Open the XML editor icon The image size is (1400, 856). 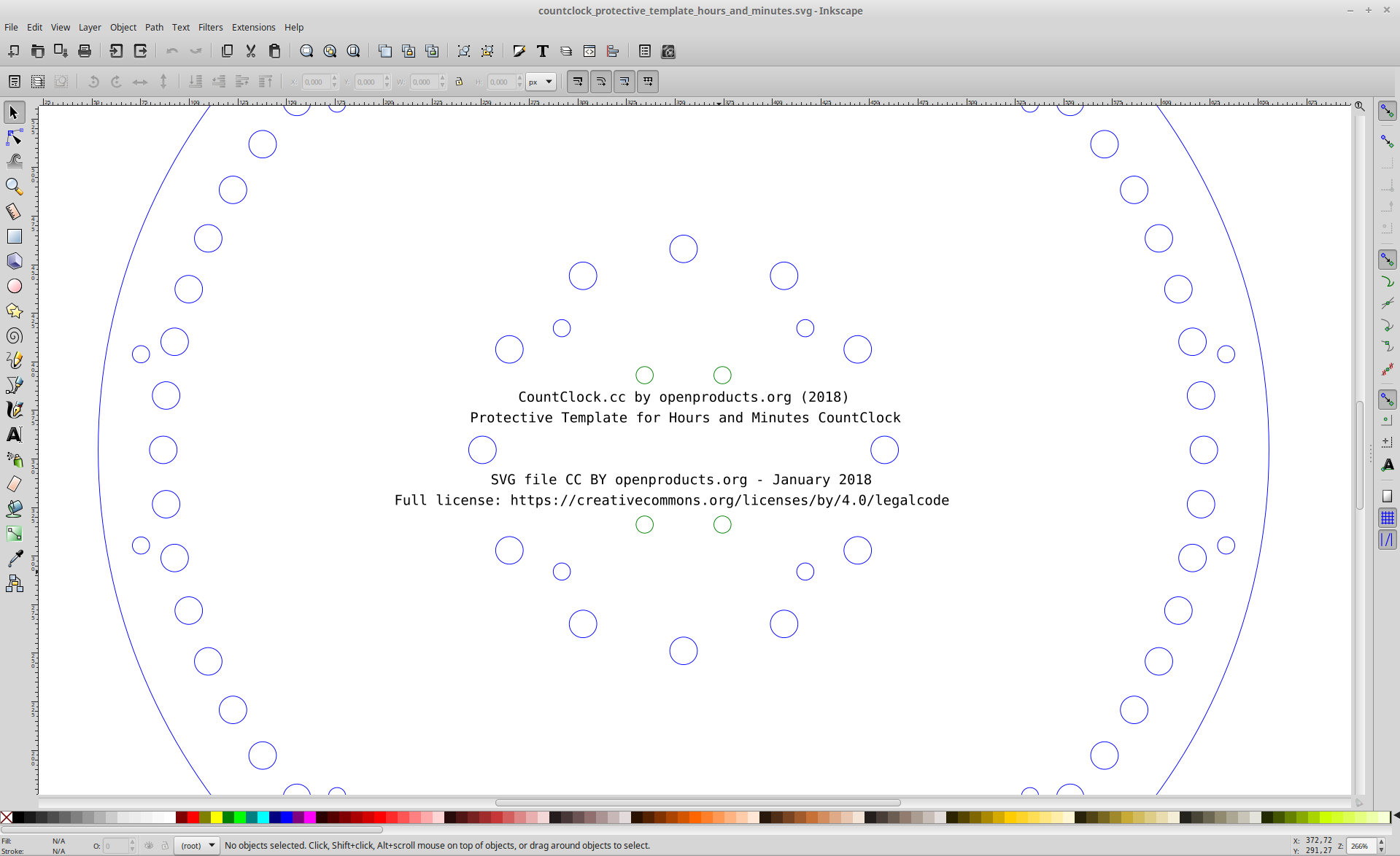click(589, 51)
